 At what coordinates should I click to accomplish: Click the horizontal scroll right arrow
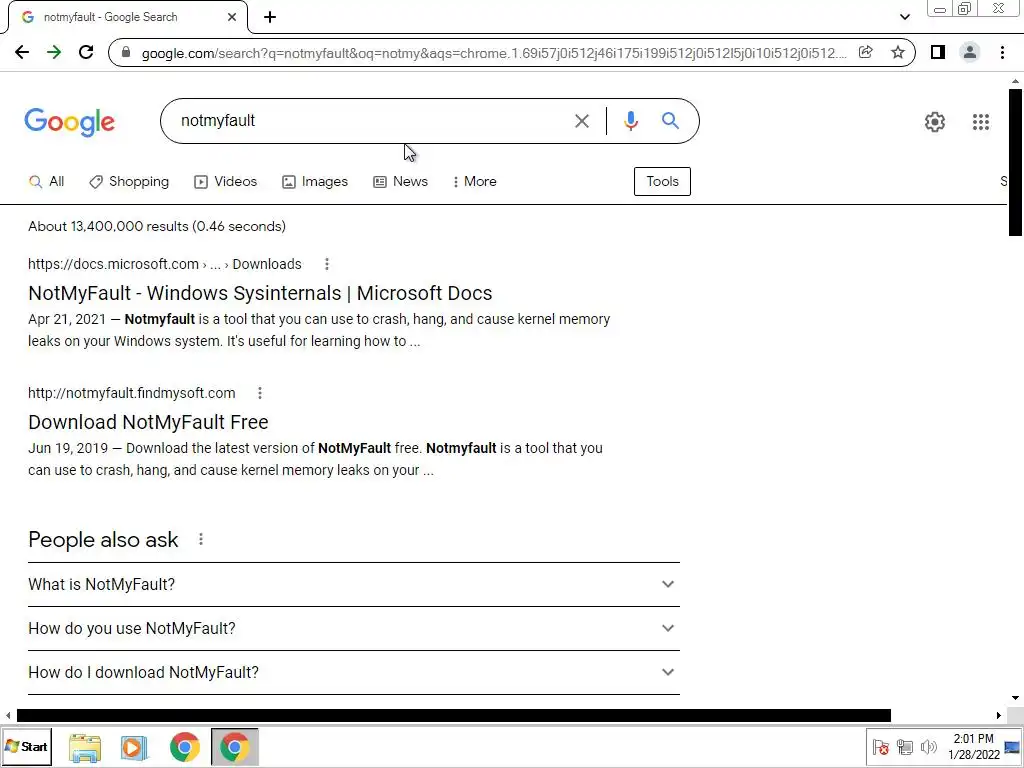pos(999,716)
